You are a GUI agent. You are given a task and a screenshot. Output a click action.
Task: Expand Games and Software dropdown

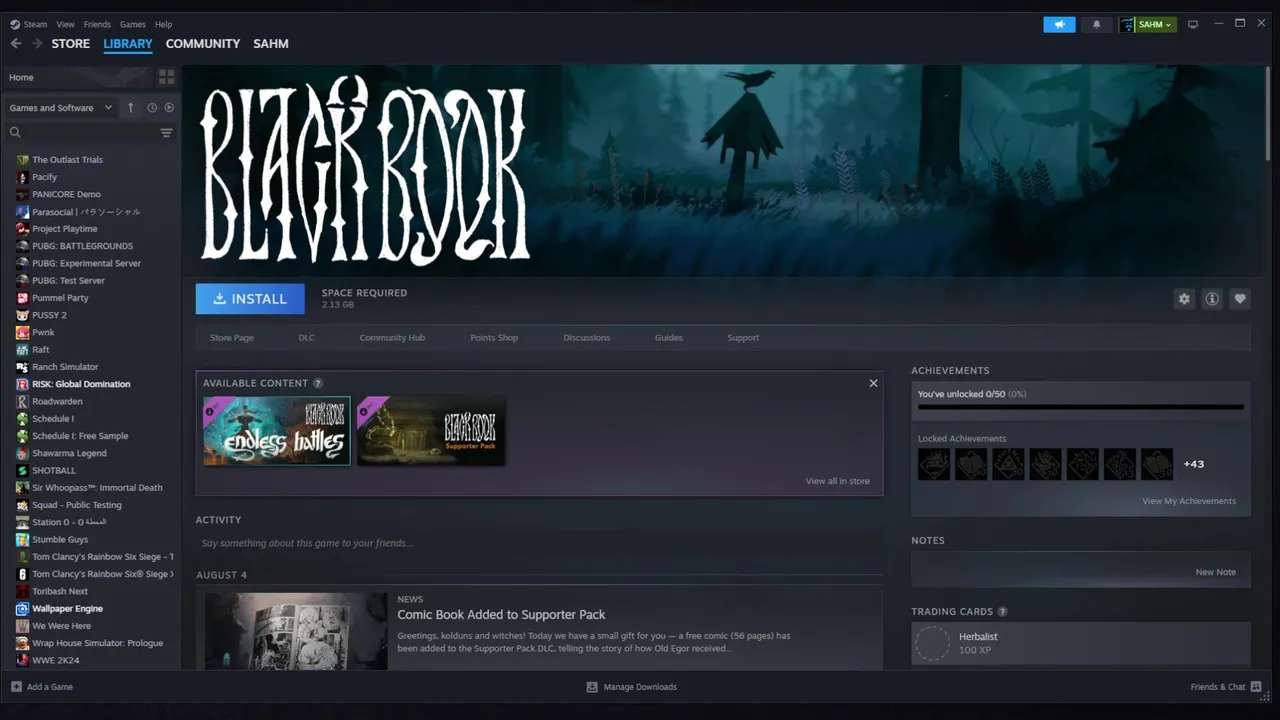point(60,107)
